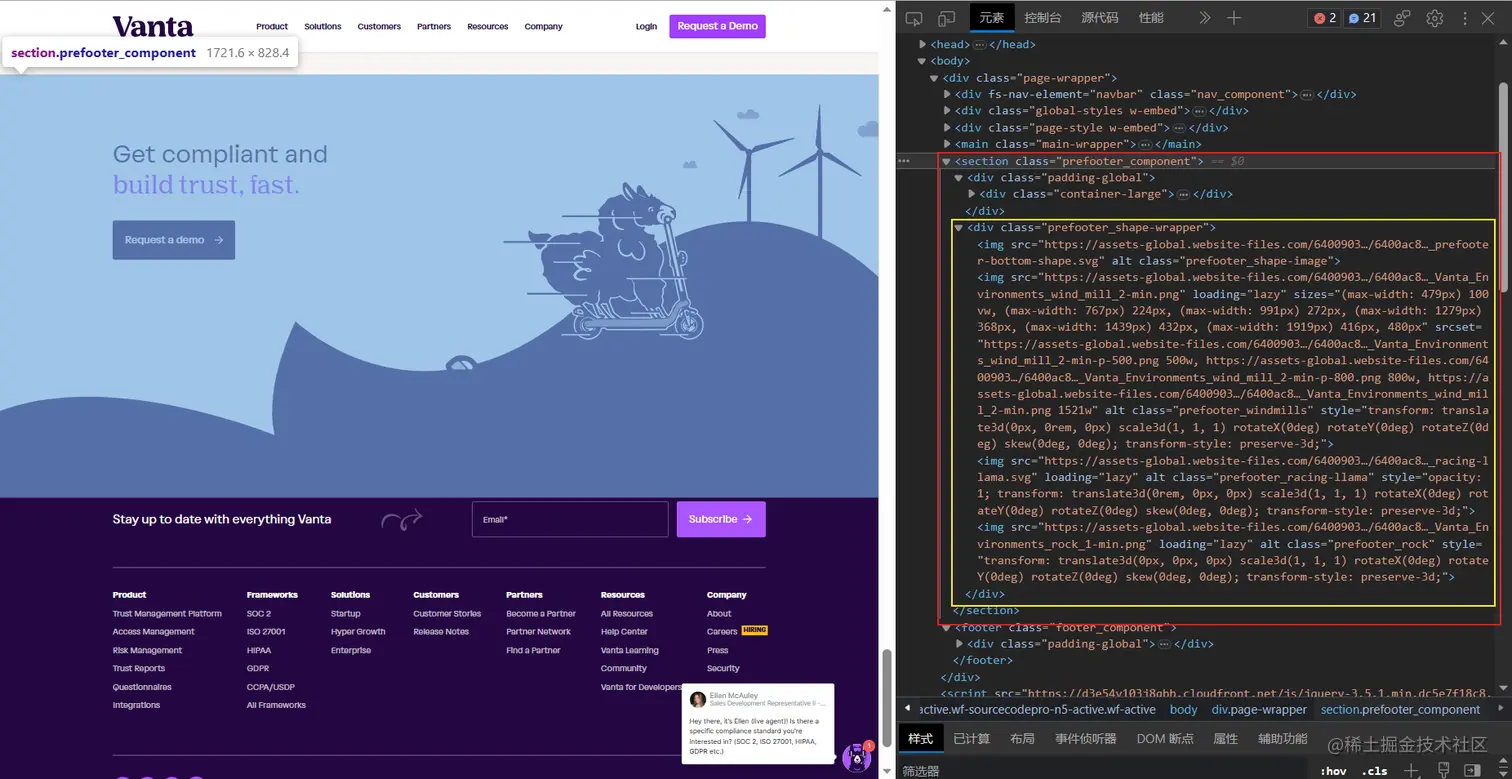Open the Careers footer link
The image size is (1512, 779).
click(722, 632)
